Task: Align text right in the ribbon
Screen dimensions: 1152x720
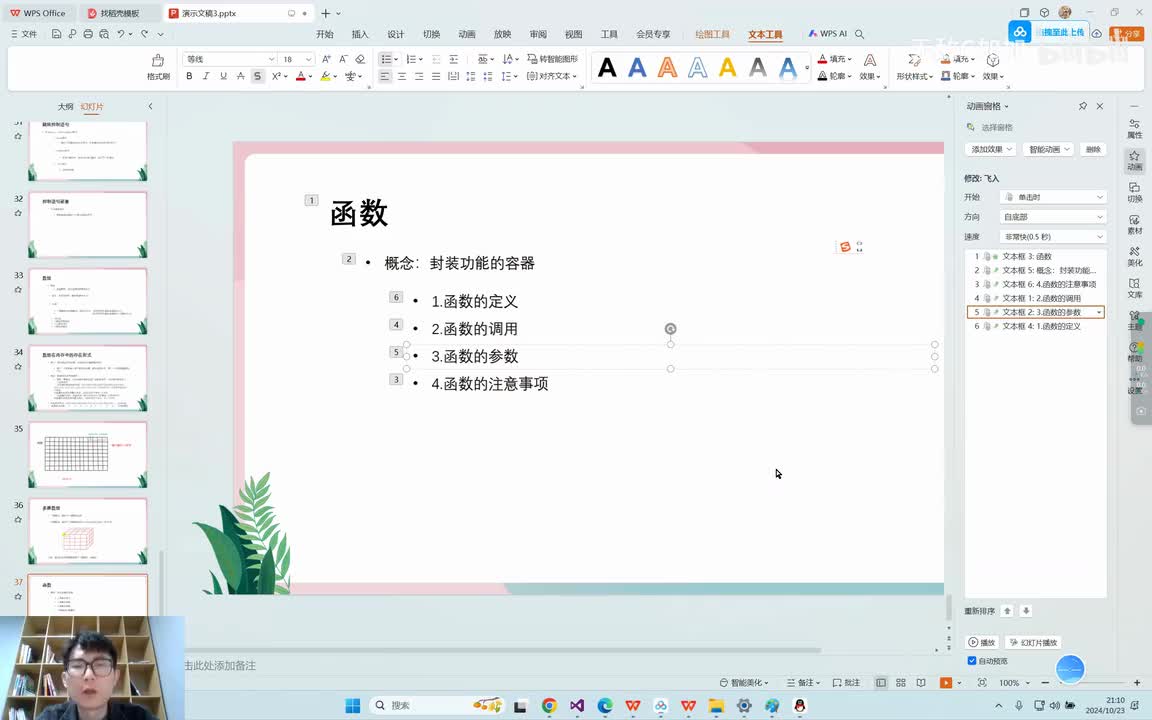Action: coord(419,76)
